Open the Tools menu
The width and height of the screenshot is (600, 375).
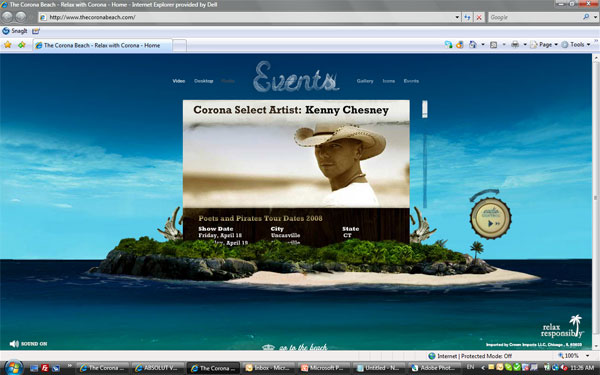click(576, 45)
